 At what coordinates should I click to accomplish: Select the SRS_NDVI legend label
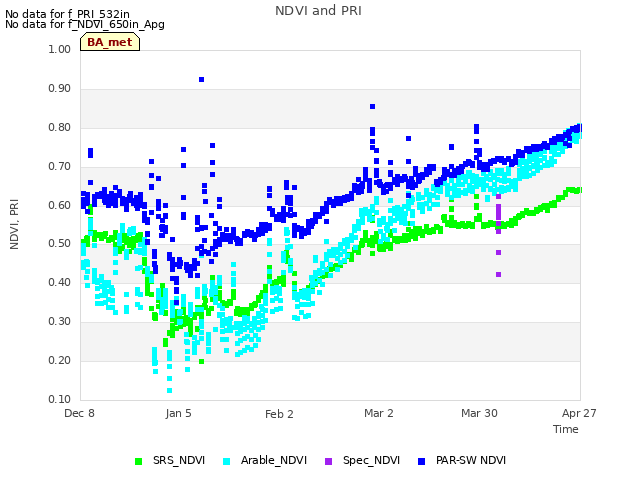179,460
